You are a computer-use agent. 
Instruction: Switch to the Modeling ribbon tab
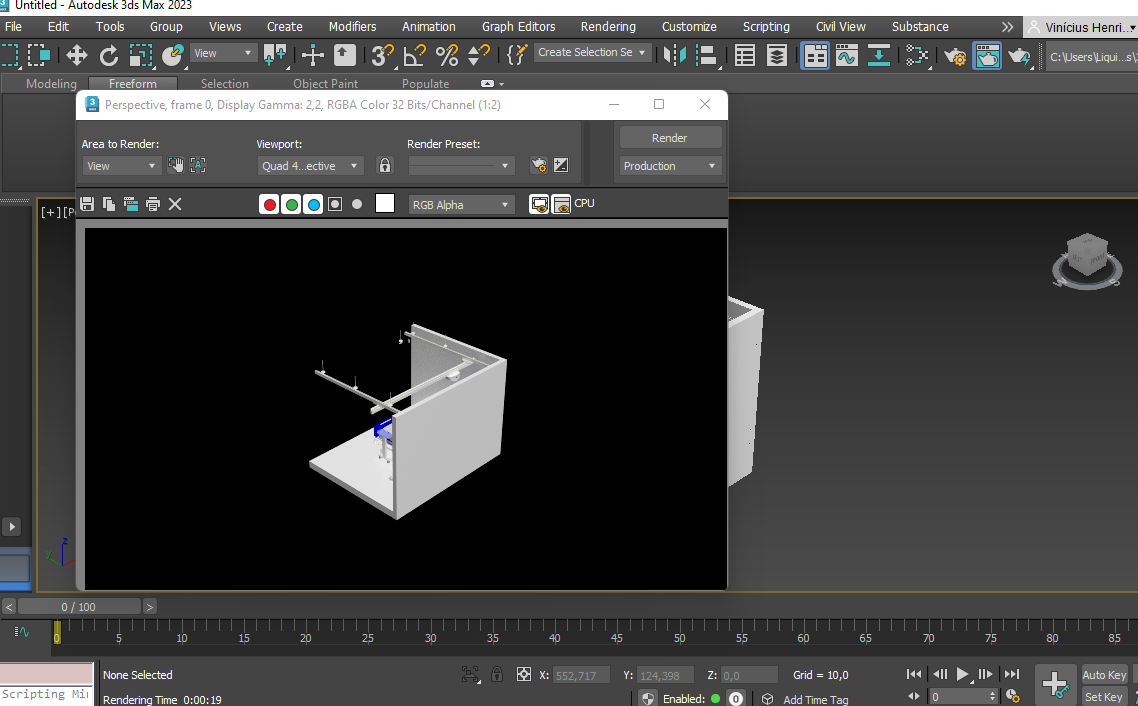tap(51, 83)
